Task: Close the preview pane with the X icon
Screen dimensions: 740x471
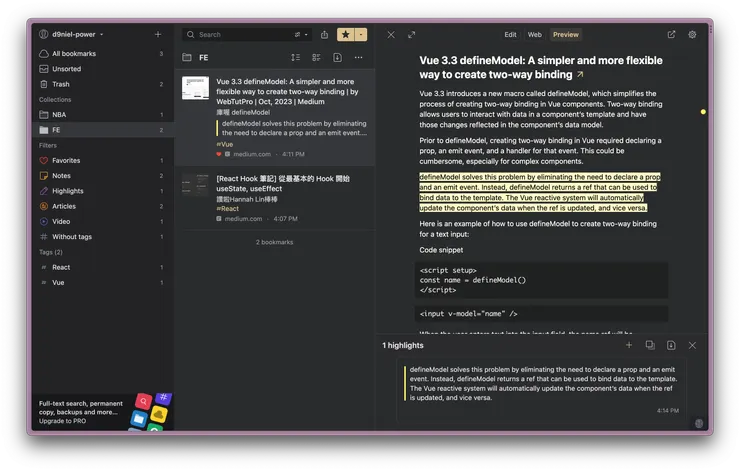Action: pos(391,34)
